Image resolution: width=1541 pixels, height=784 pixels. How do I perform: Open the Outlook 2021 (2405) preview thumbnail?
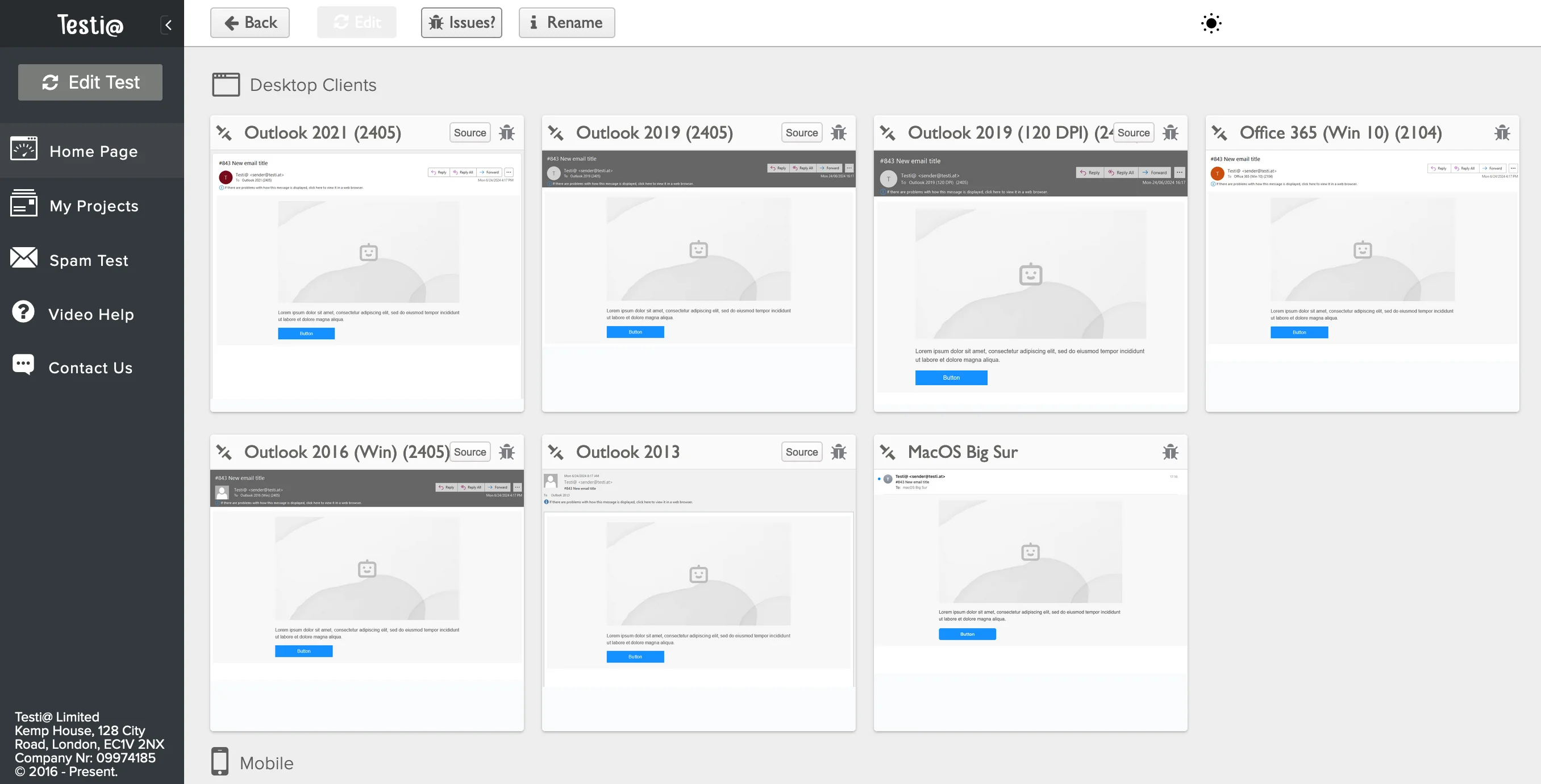tap(366, 280)
